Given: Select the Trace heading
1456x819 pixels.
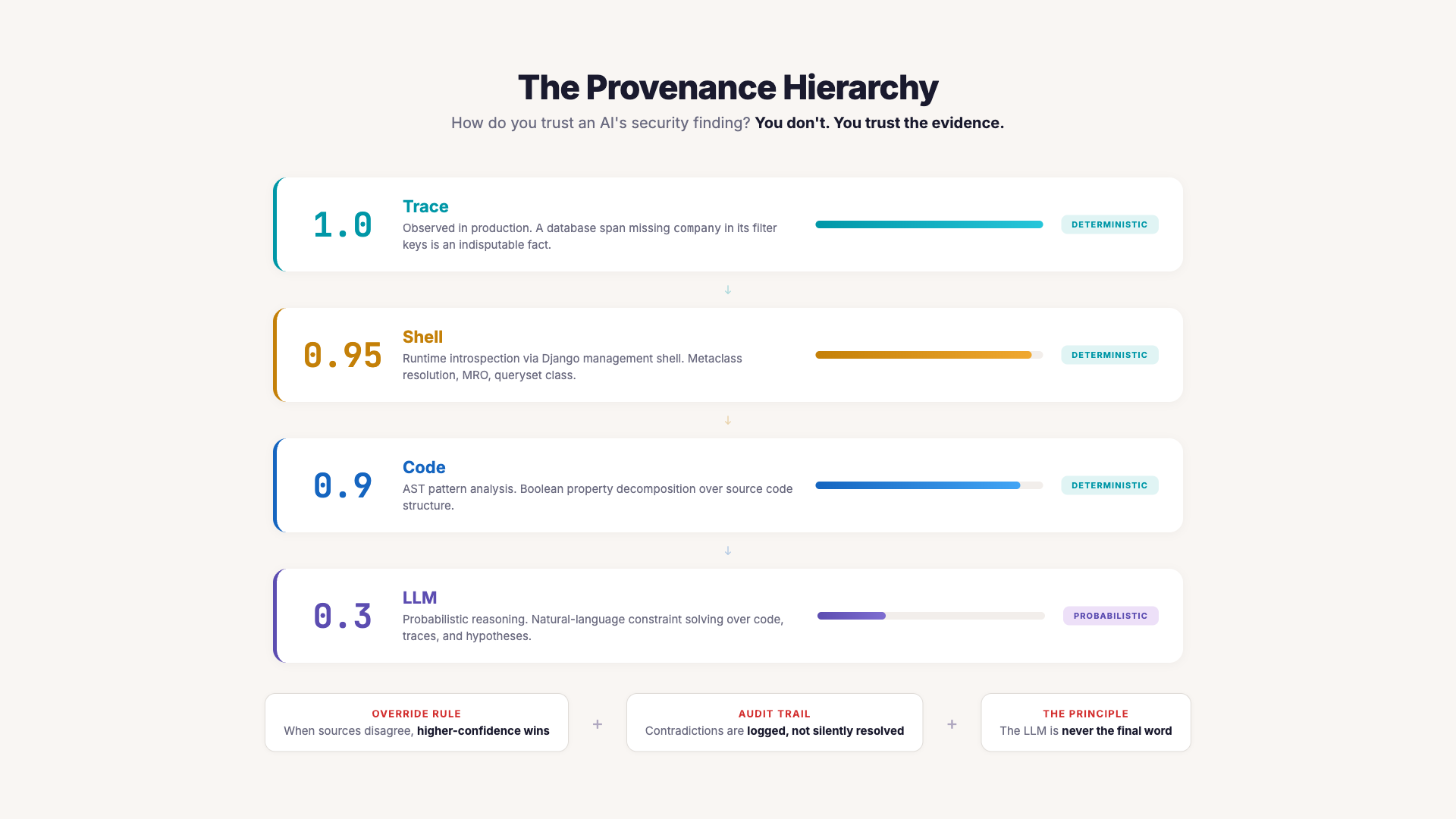Looking at the screenshot, I should point(425,206).
